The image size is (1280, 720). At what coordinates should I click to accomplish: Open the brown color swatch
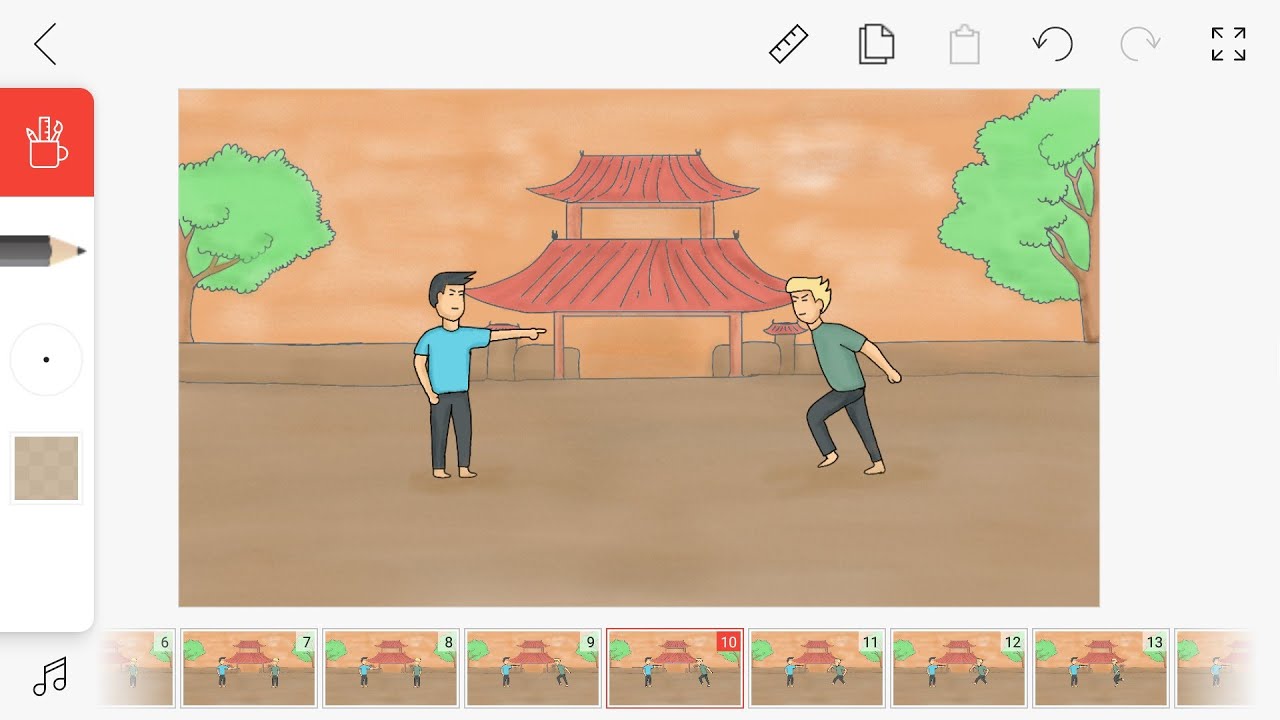click(x=46, y=468)
